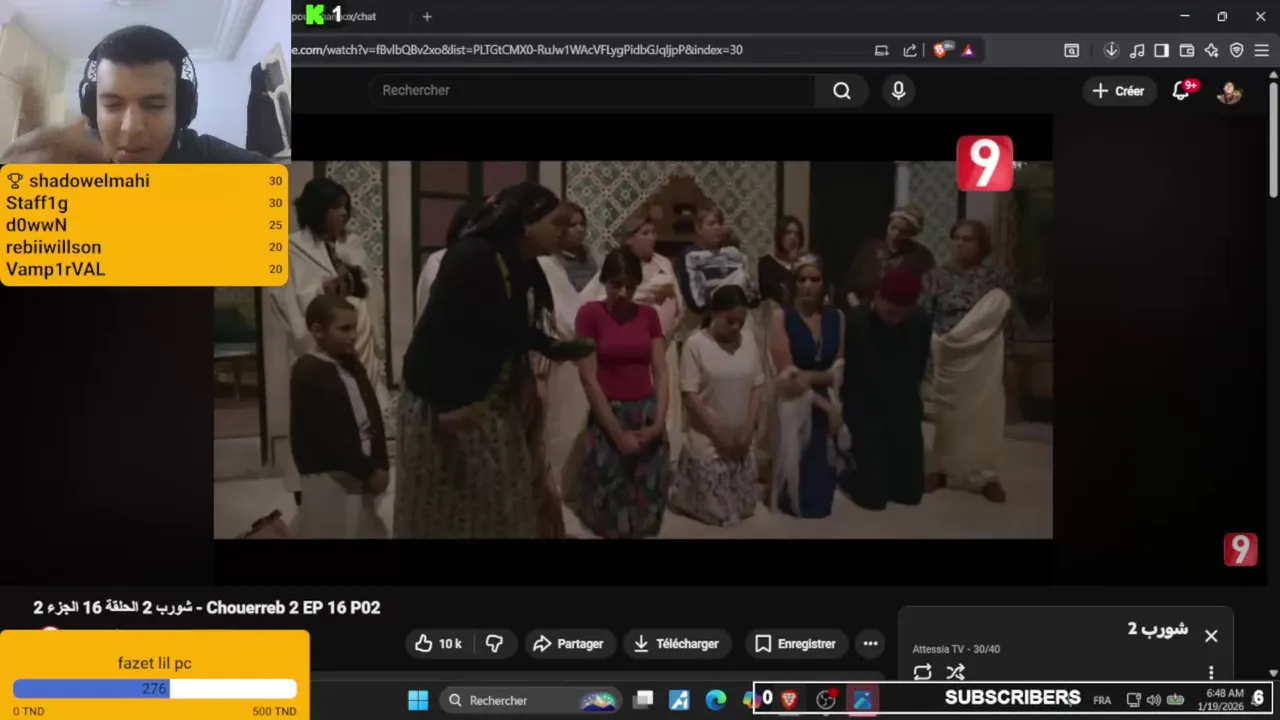The height and width of the screenshot is (720, 1280).
Task: Open the browser hamburger main menu
Action: pos(1261,50)
